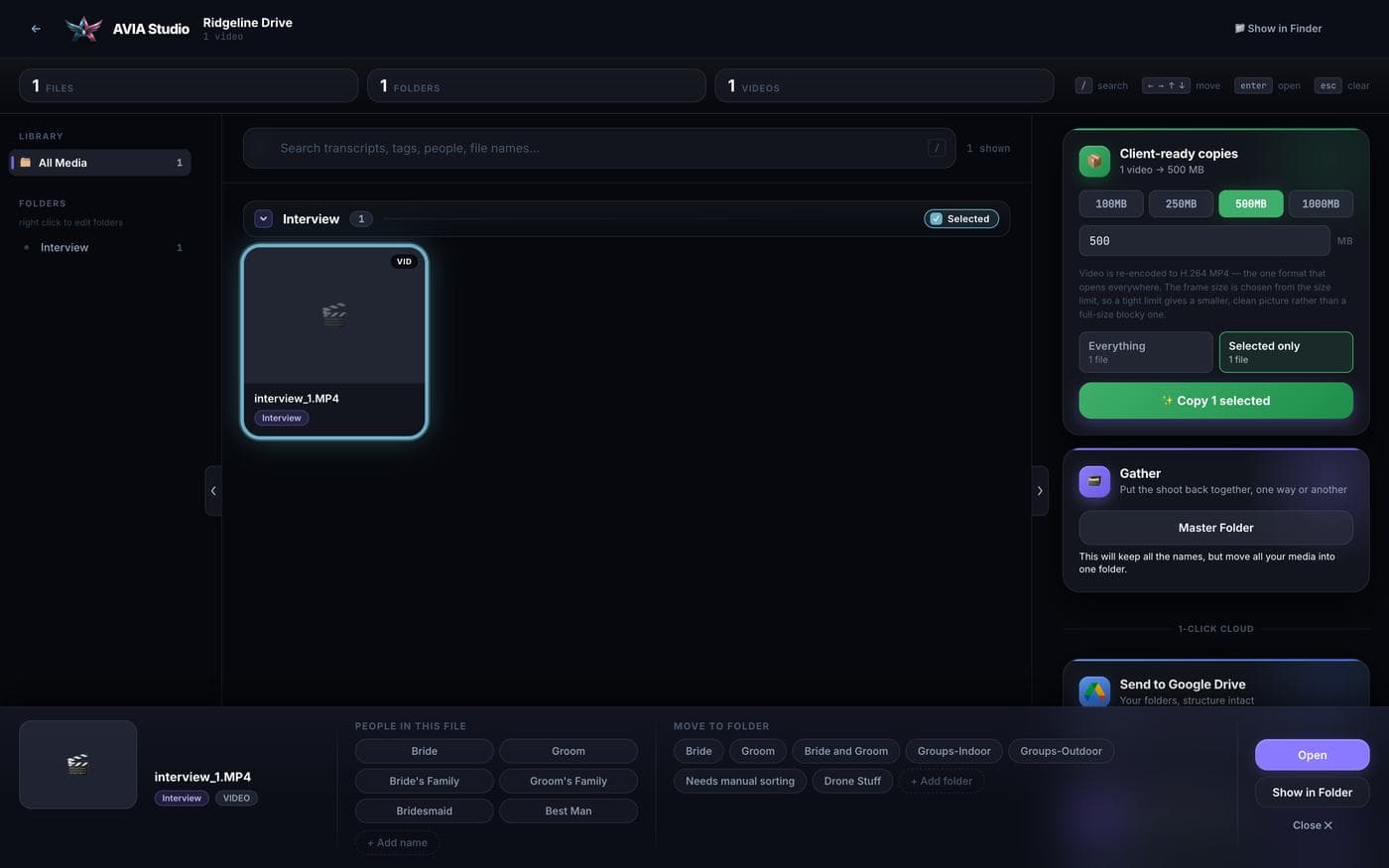
Task: Click the Client-ready copies box icon
Action: pos(1094,161)
